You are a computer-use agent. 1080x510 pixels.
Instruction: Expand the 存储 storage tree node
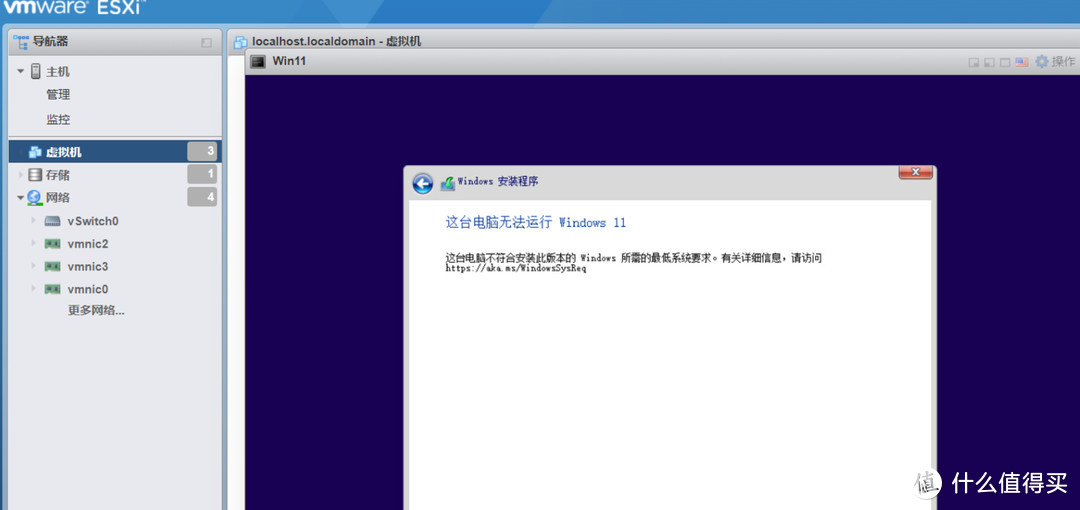(x=21, y=175)
